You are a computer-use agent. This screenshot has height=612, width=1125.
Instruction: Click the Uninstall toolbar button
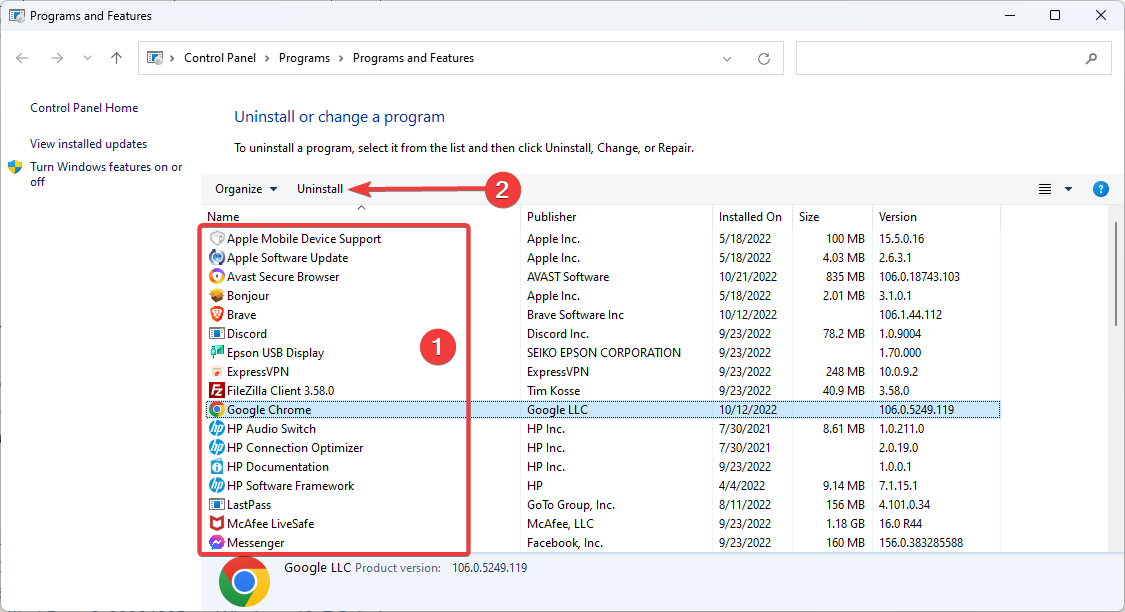coord(320,189)
